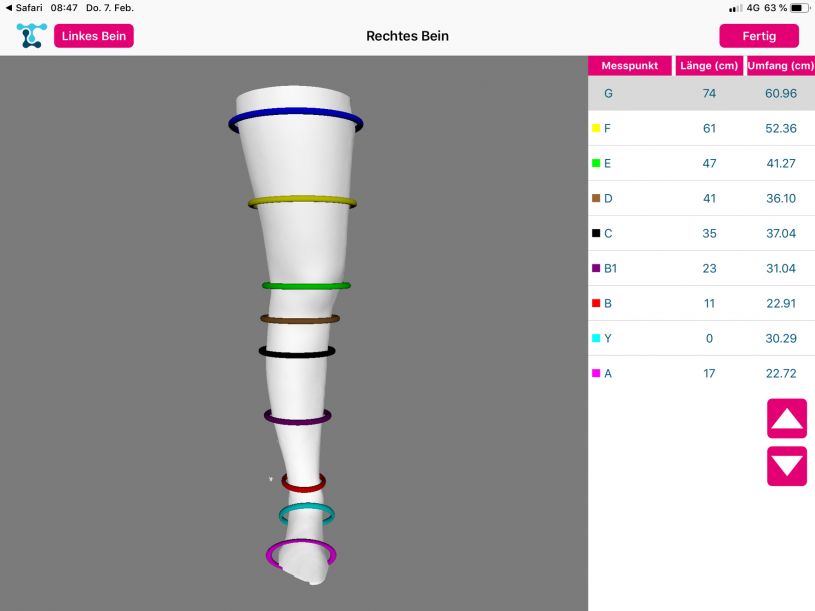The image size is (815, 611).
Task: Select measurement point G row
Action: (x=700, y=93)
